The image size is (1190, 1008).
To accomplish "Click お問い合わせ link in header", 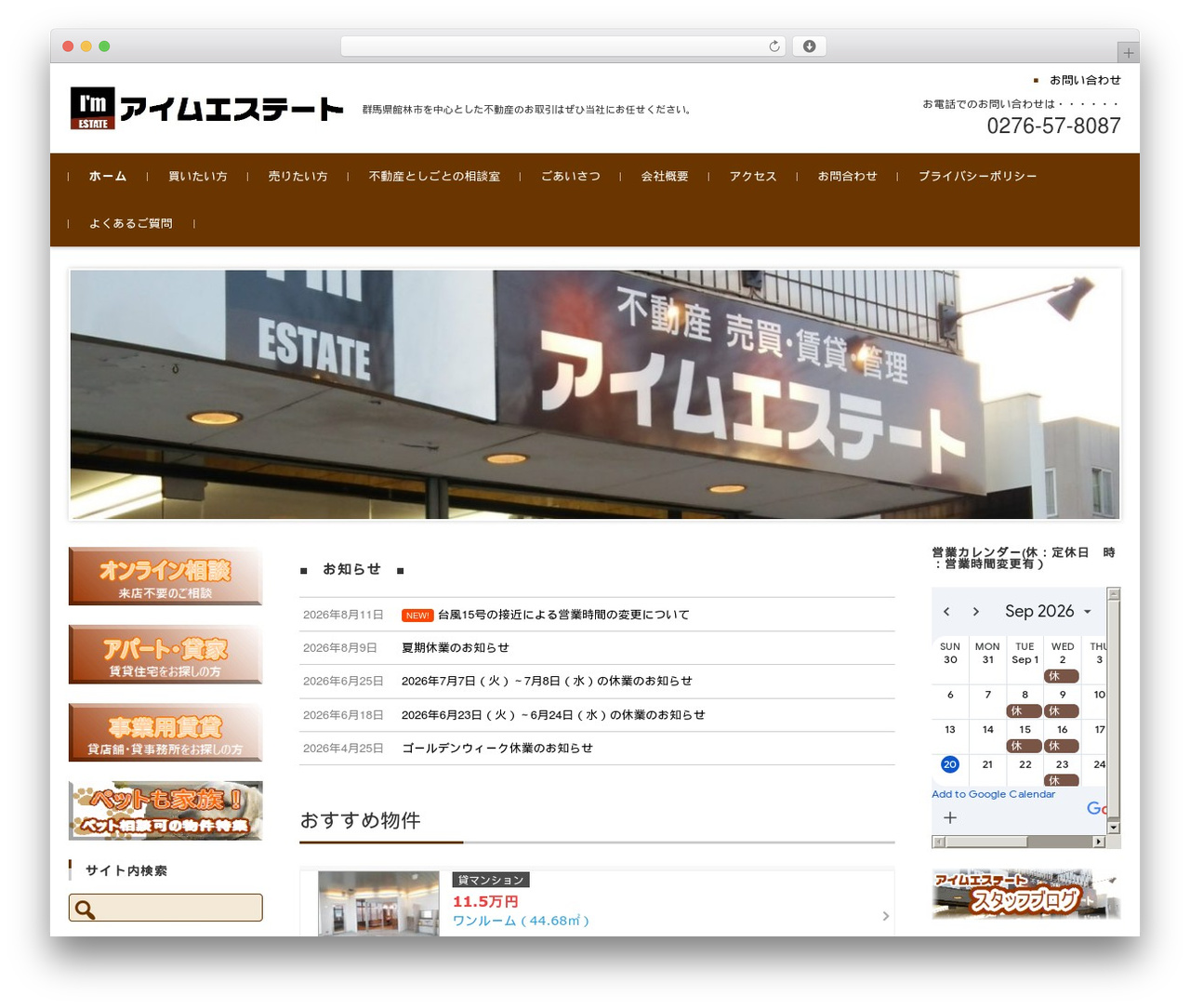I will (x=1085, y=80).
